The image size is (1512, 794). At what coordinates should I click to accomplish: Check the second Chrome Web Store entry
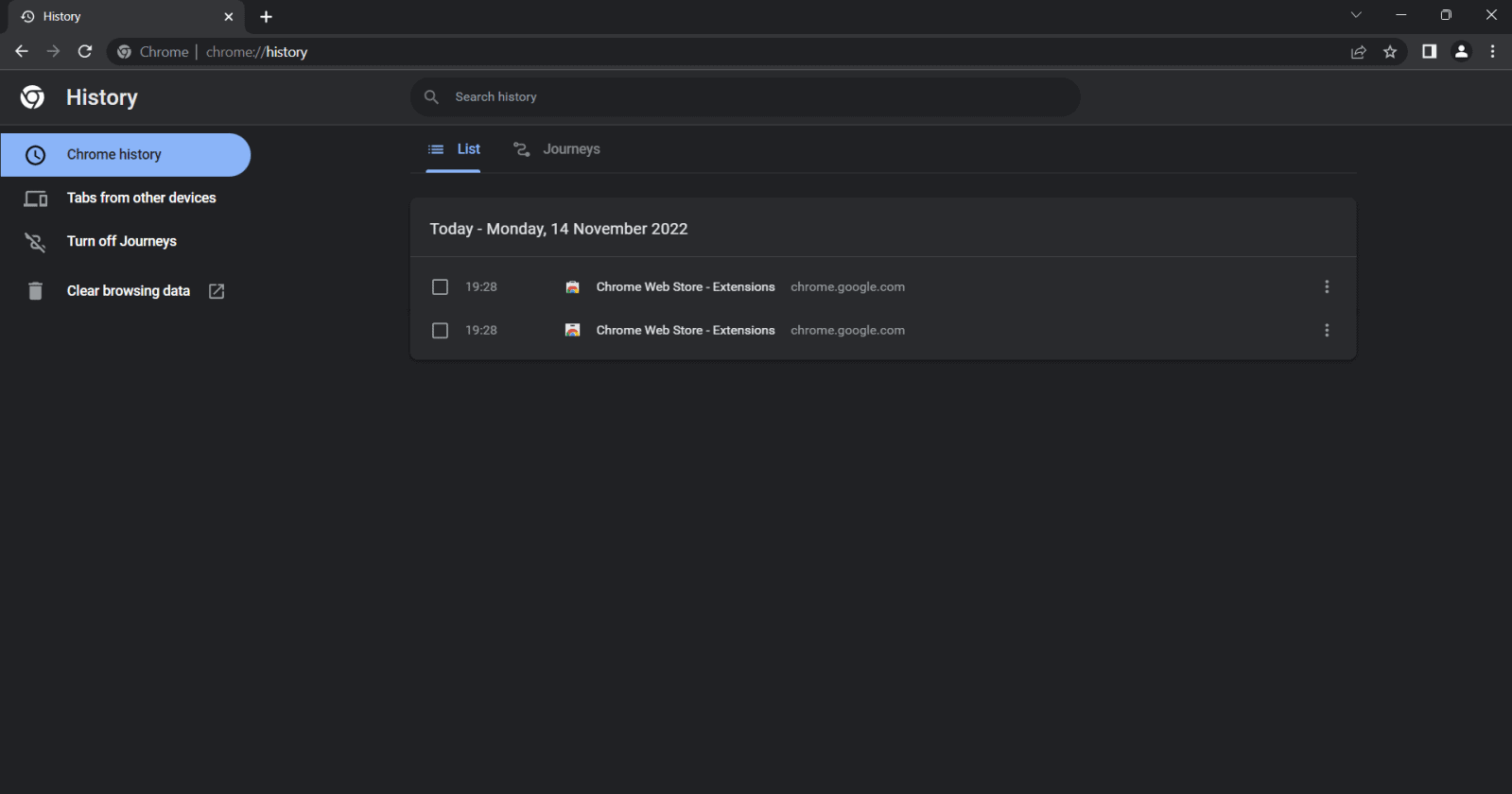point(440,331)
